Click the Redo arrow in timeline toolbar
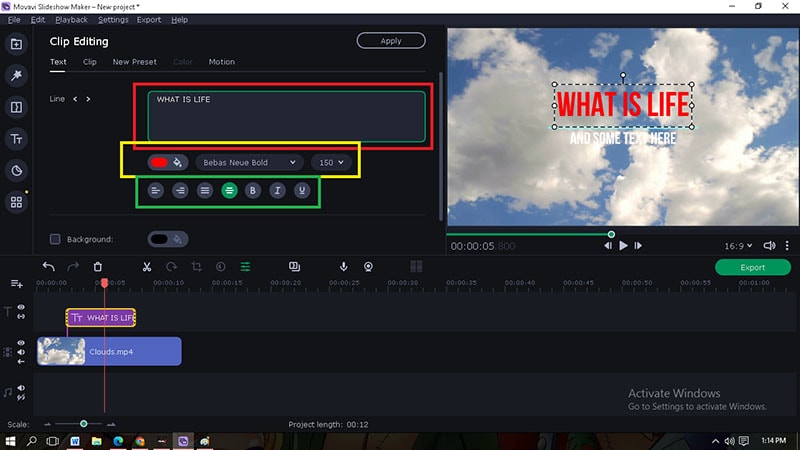Image resolution: width=800 pixels, height=450 pixels. click(x=73, y=266)
